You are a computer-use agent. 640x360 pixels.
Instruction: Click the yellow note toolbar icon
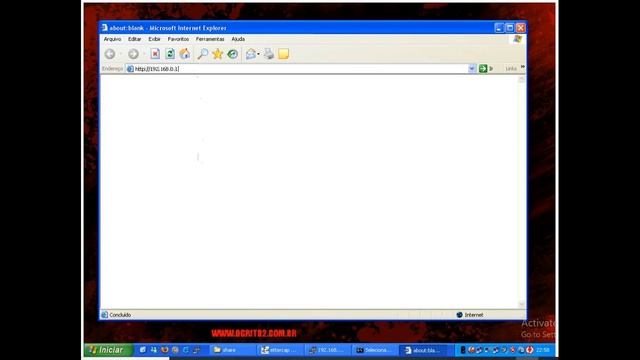tap(284, 54)
